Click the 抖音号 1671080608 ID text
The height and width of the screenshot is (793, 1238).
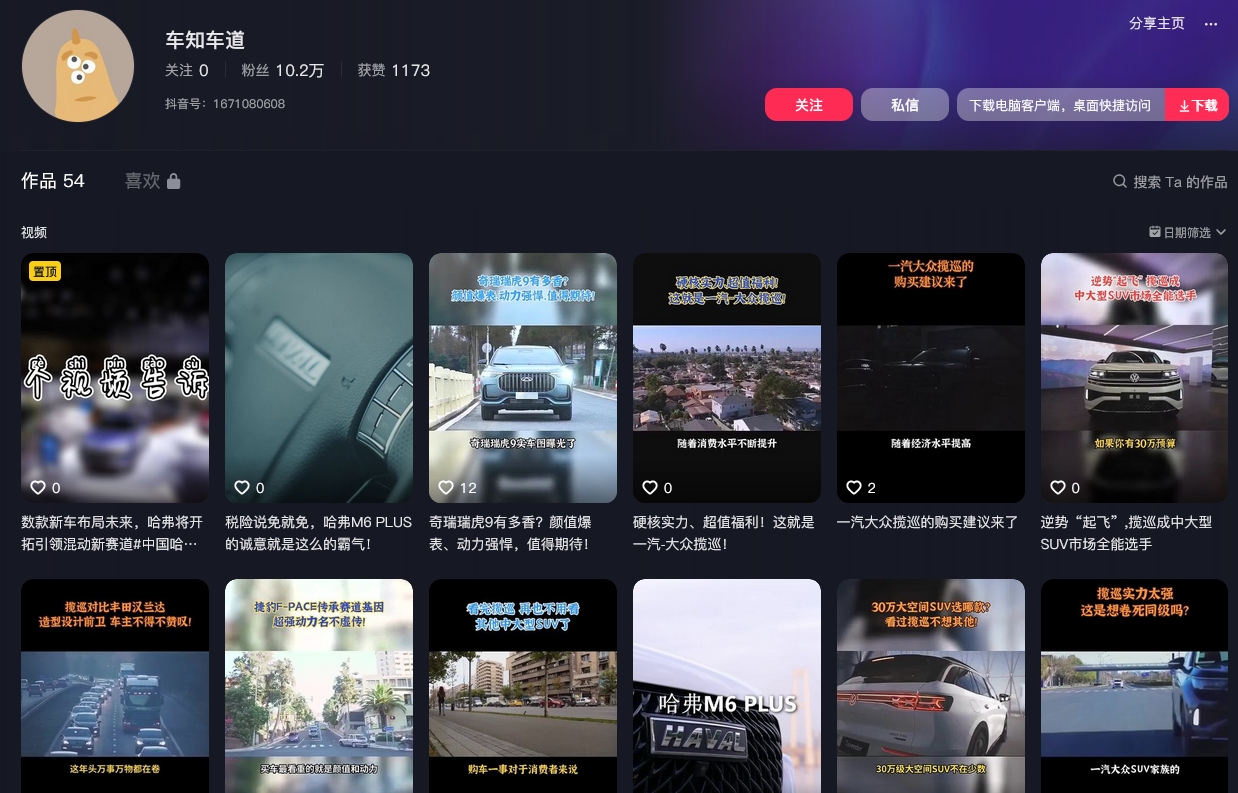click(x=225, y=104)
